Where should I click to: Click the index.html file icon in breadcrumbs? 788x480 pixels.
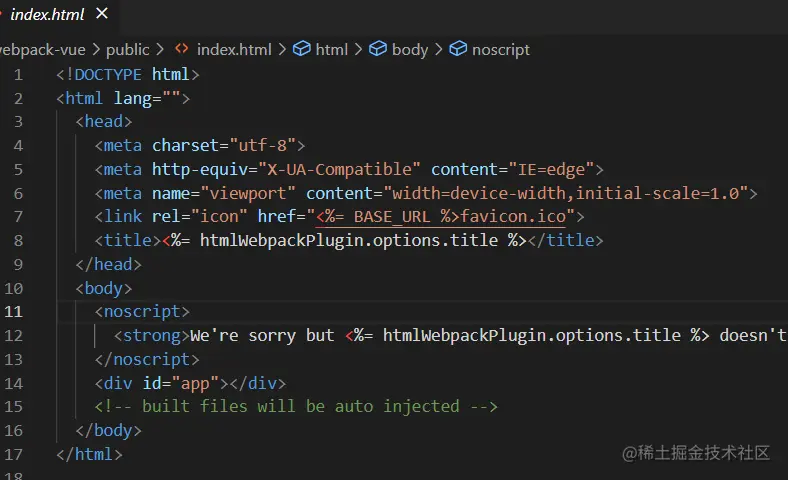click(182, 49)
